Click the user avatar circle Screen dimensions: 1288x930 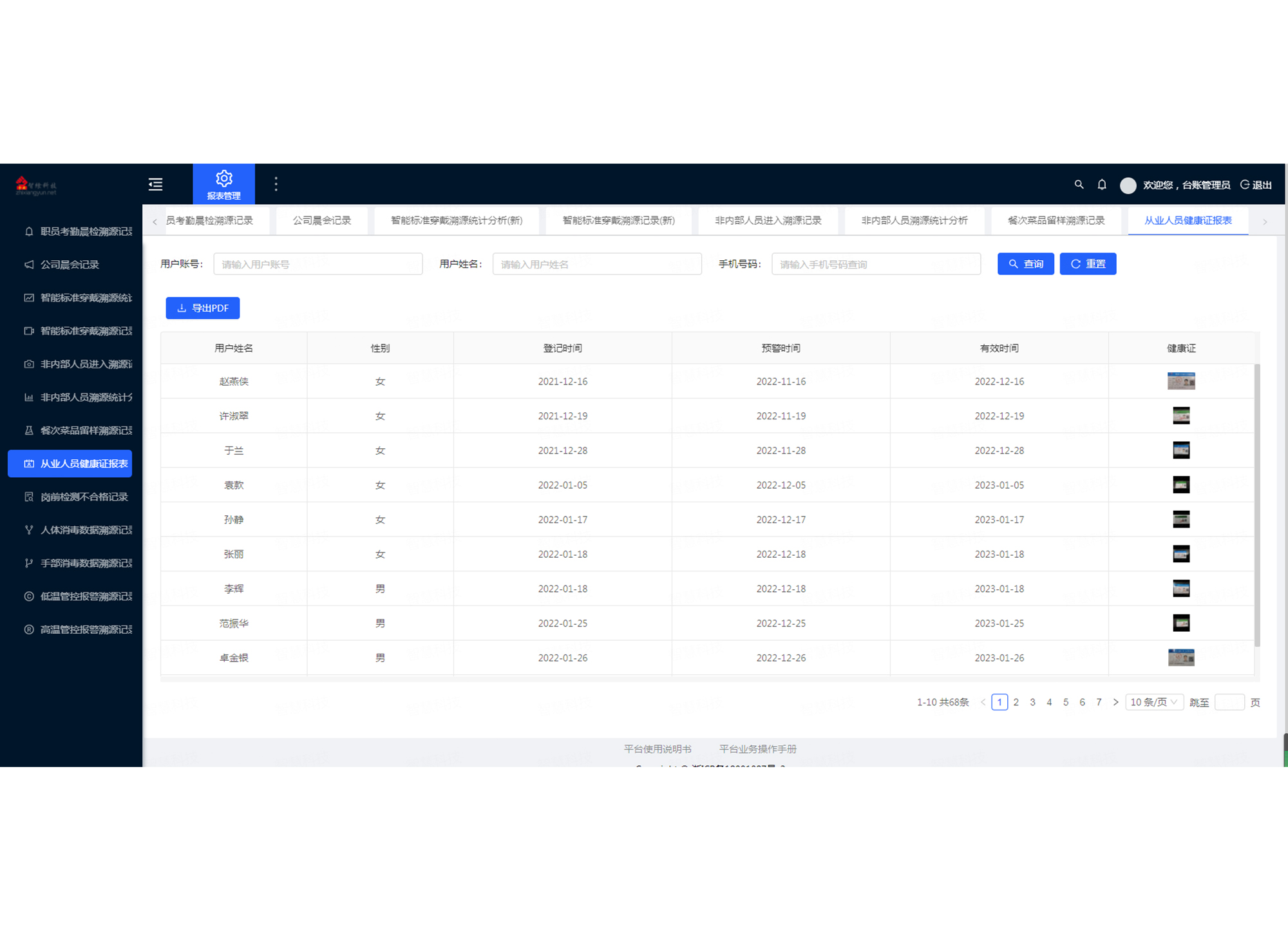coord(1128,185)
